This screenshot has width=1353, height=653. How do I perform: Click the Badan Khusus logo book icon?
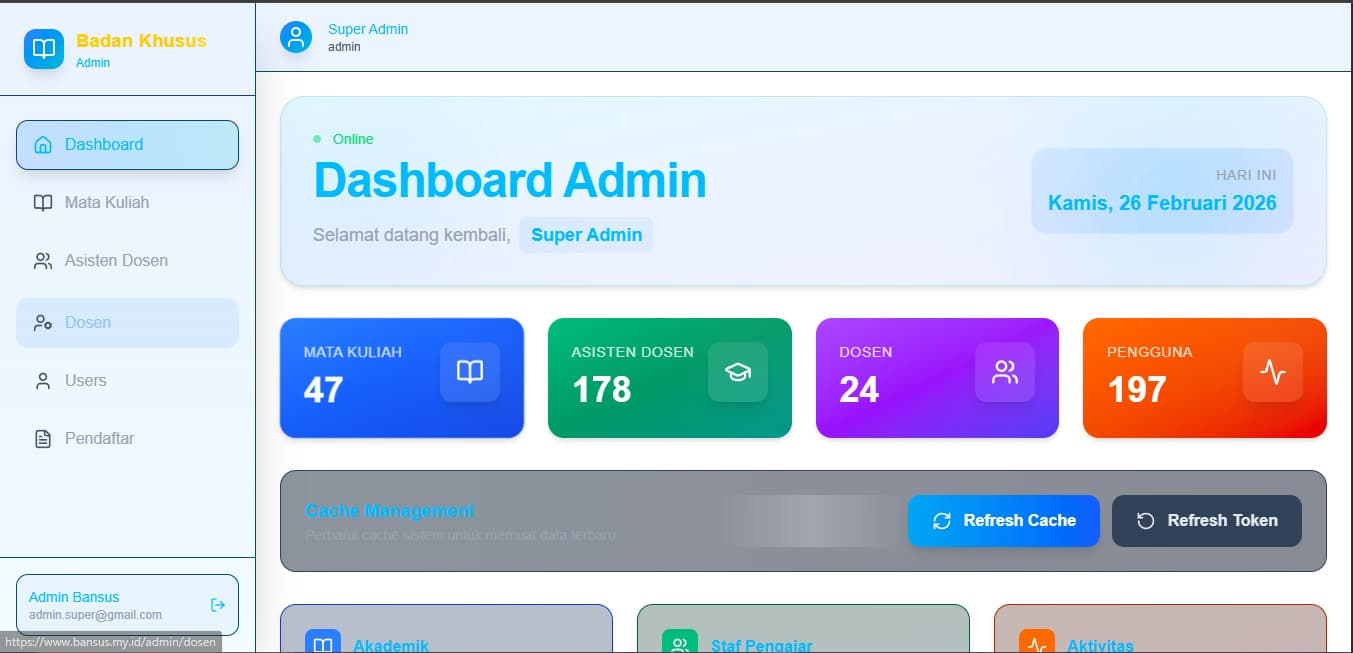coord(43,48)
